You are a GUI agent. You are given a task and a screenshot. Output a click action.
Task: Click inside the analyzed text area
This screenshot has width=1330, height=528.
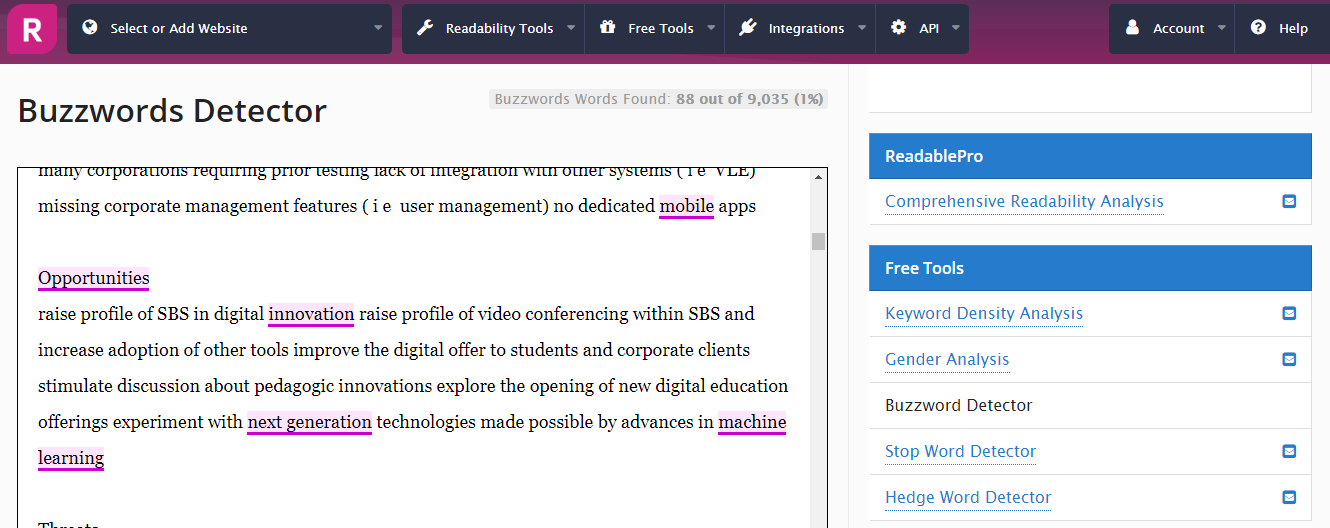click(414, 348)
